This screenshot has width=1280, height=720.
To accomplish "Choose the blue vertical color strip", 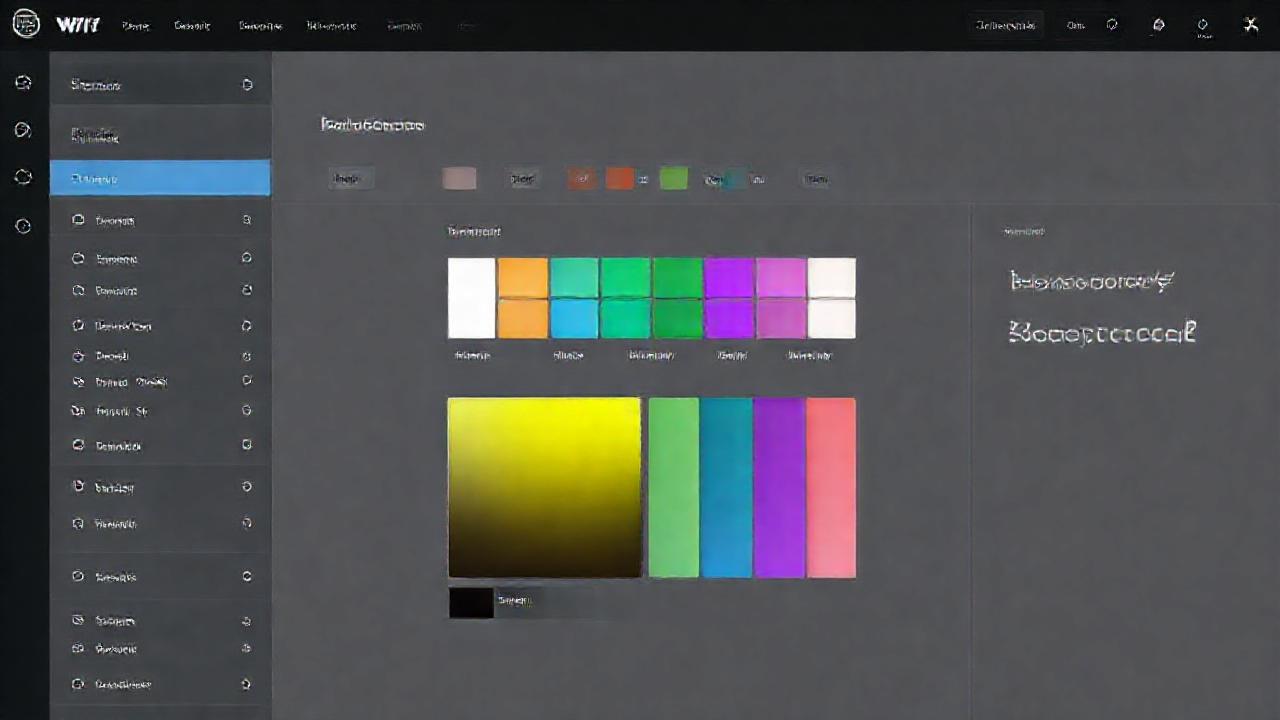I will (x=726, y=487).
